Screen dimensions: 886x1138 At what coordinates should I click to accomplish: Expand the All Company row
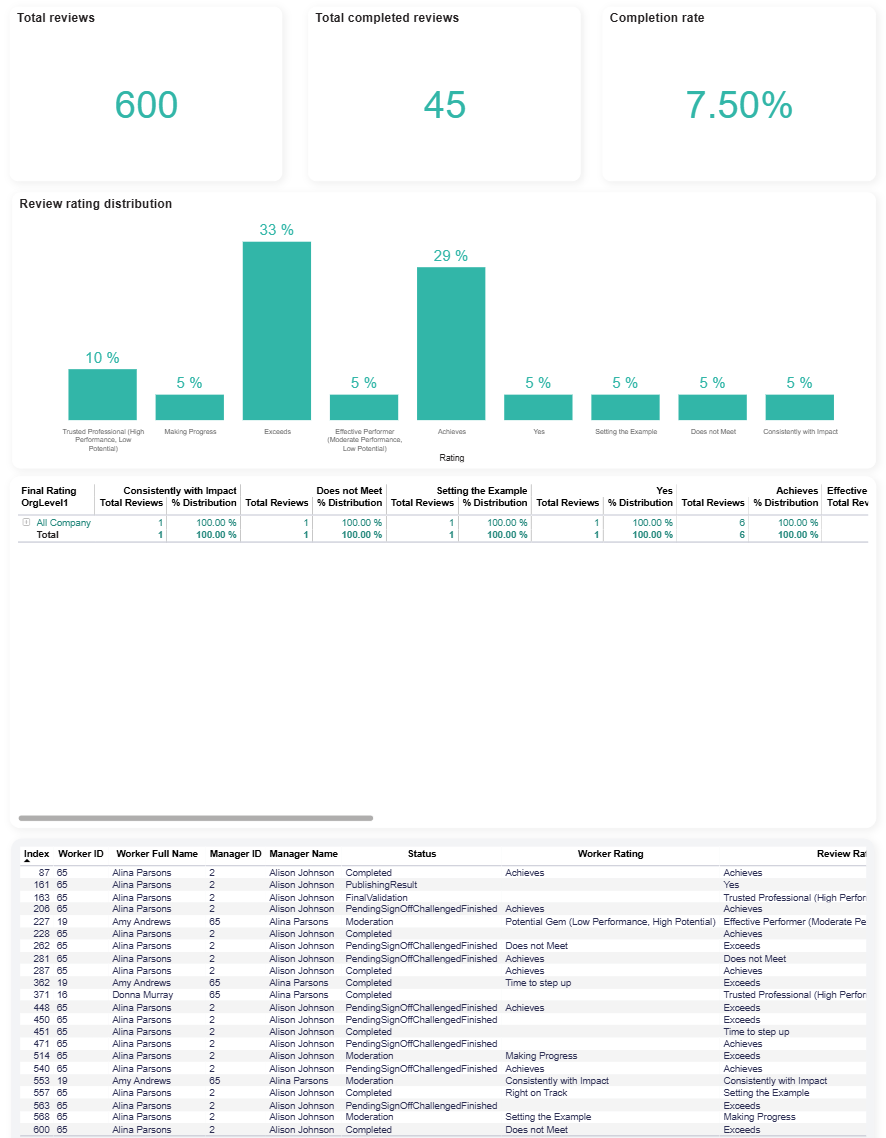click(26, 523)
